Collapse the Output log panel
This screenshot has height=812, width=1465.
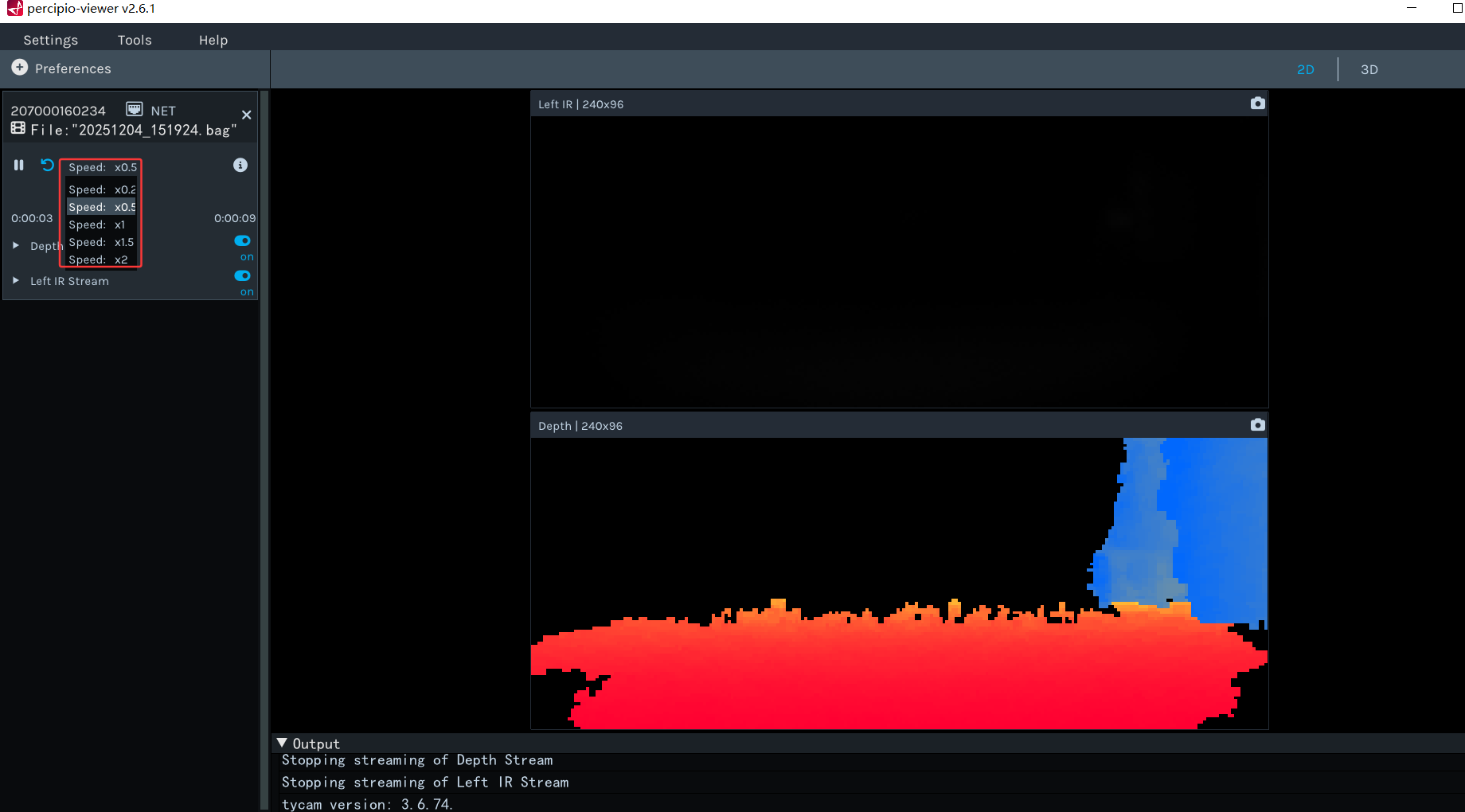click(282, 743)
